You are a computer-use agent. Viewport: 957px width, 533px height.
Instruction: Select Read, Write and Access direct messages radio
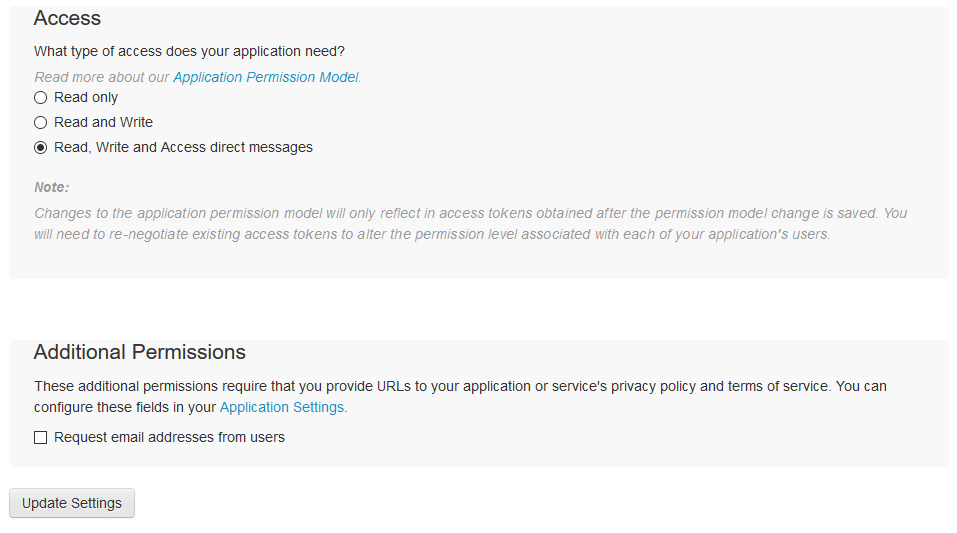pyautogui.click(x=41, y=148)
